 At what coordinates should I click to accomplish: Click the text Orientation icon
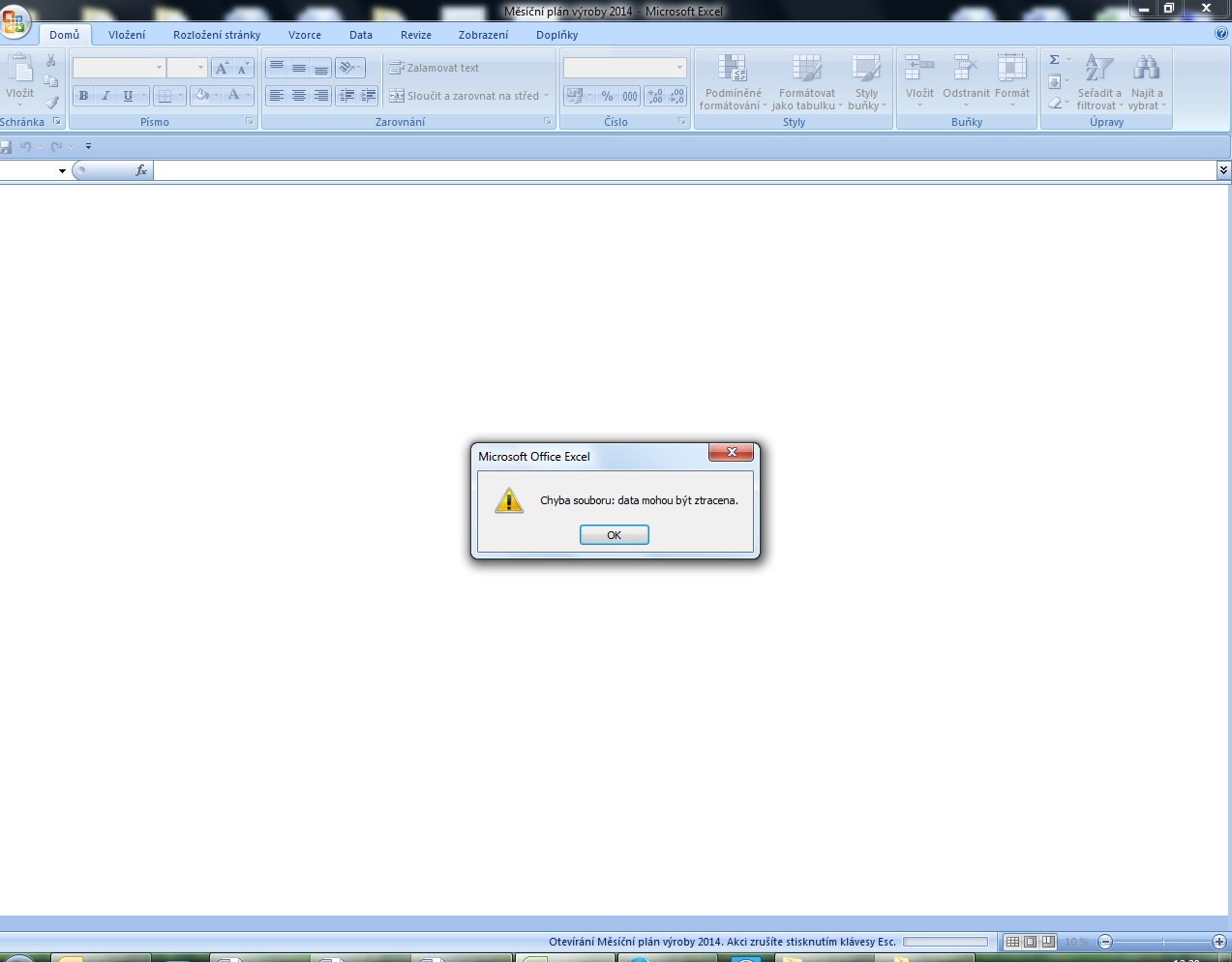pos(346,68)
